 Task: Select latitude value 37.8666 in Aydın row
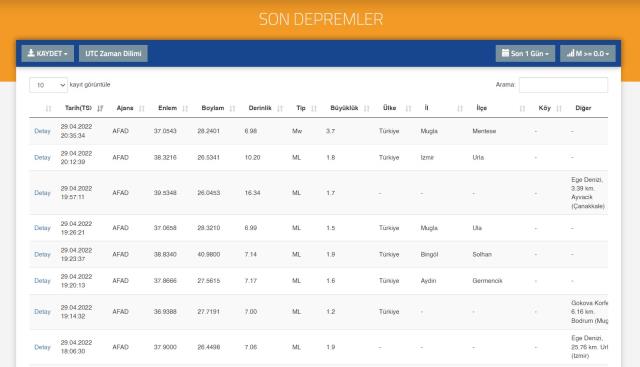click(165, 281)
